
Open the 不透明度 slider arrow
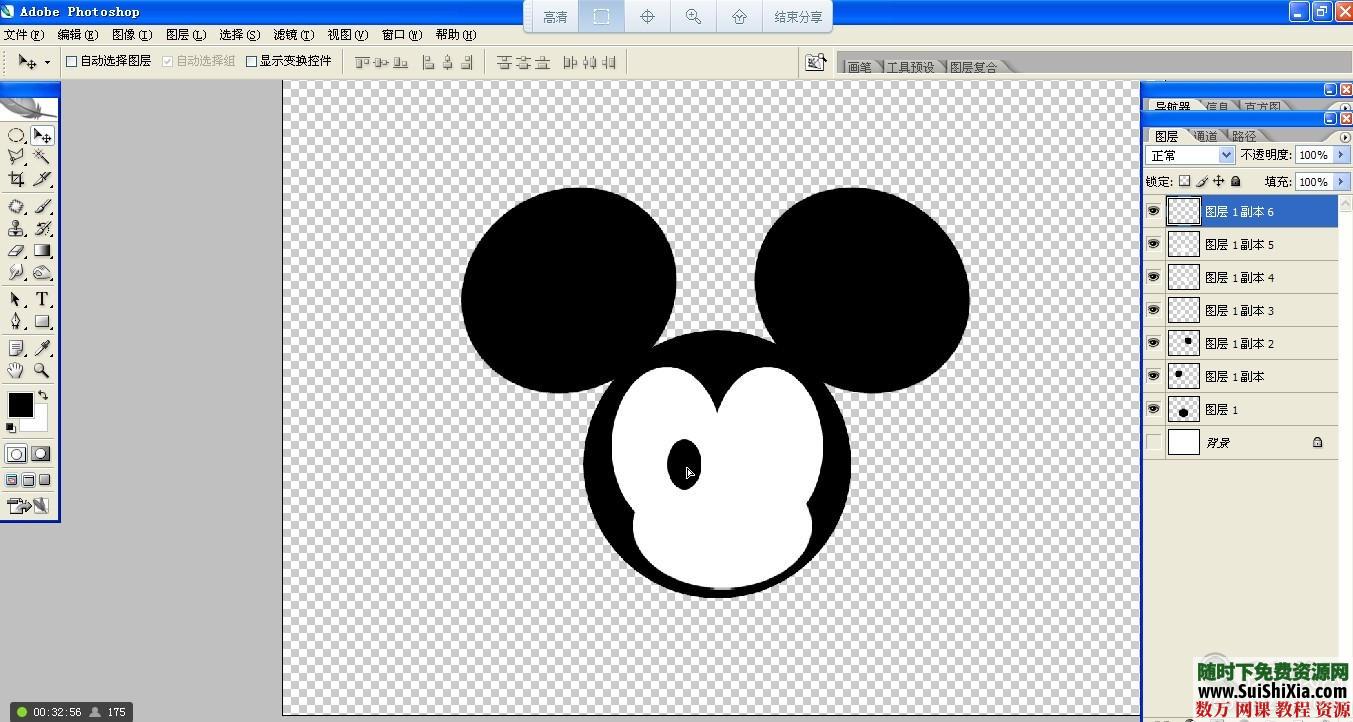click(1341, 155)
